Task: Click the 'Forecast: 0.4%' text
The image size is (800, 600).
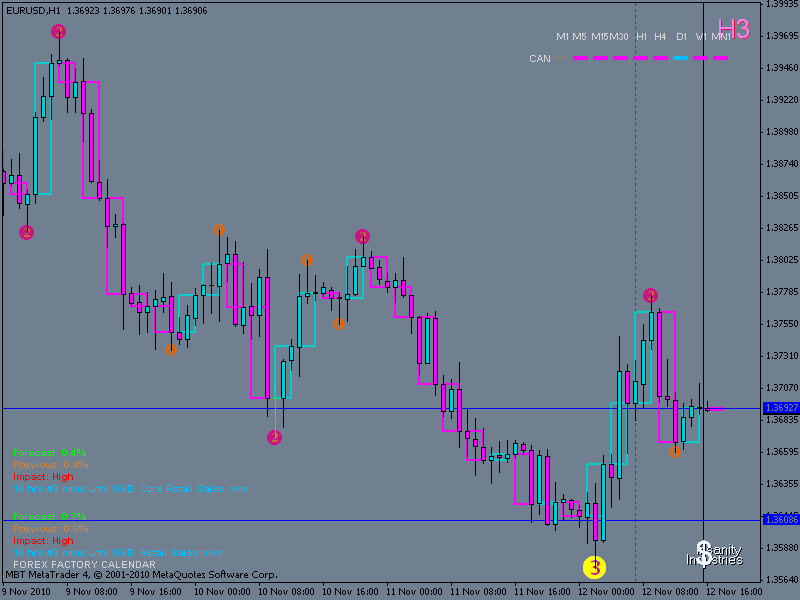Action: tap(50, 453)
